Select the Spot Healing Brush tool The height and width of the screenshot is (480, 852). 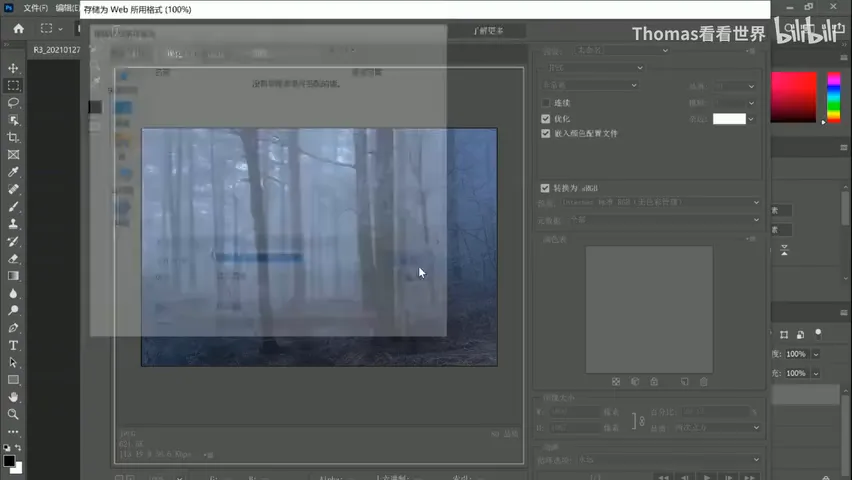[13, 189]
